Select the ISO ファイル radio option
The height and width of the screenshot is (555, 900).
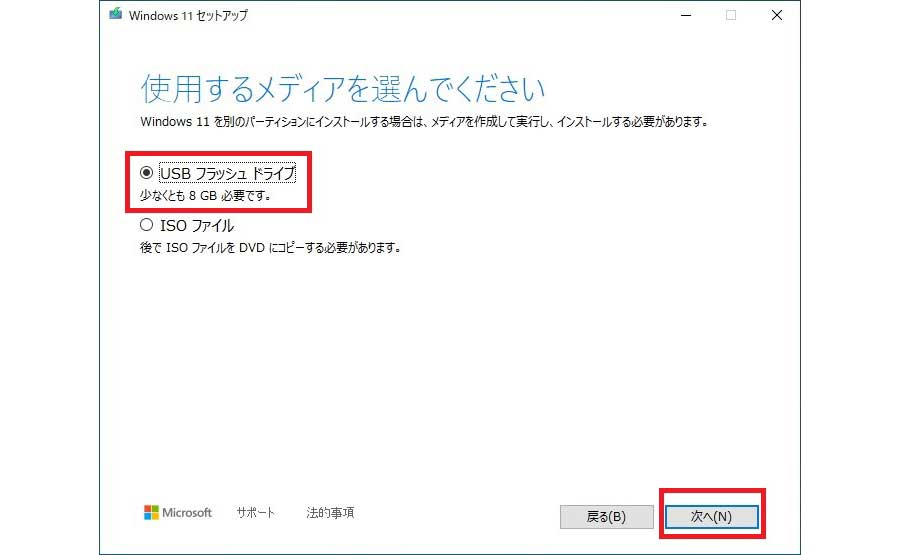146,225
